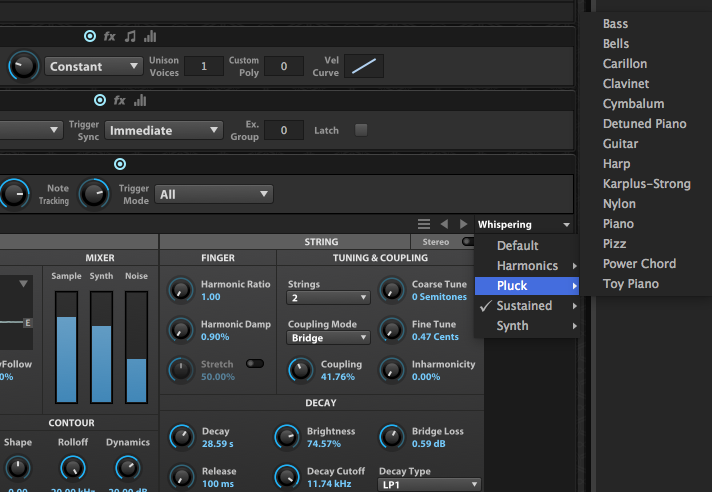
Task: Open the Strings count dropdown
Action: [x=328, y=298]
